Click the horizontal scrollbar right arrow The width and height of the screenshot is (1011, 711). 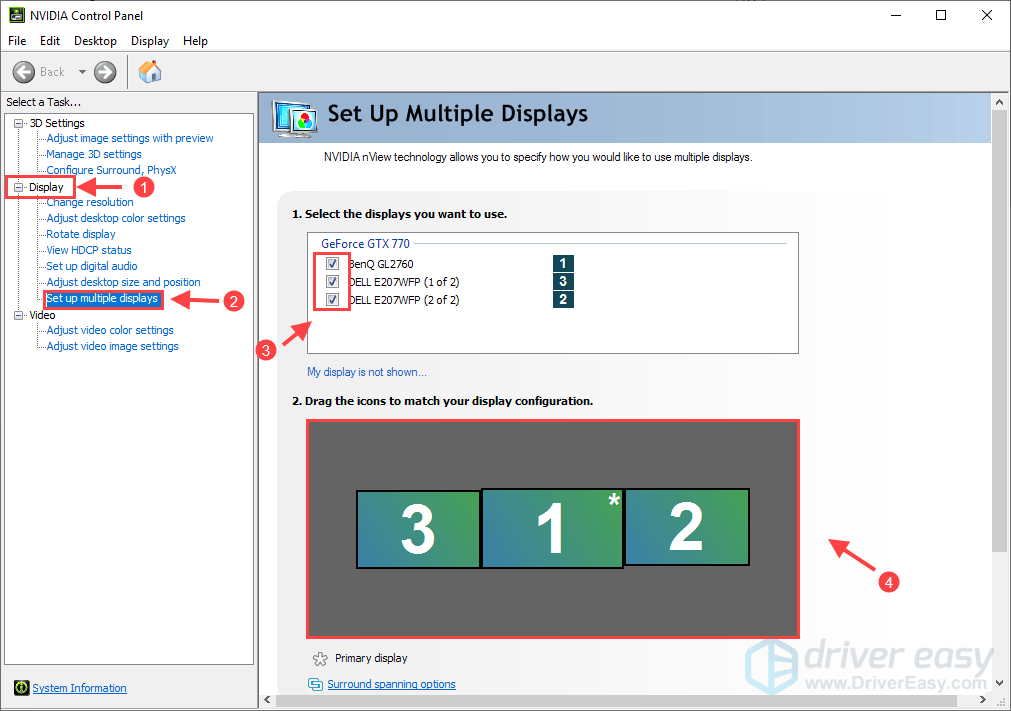pyautogui.click(x=983, y=700)
